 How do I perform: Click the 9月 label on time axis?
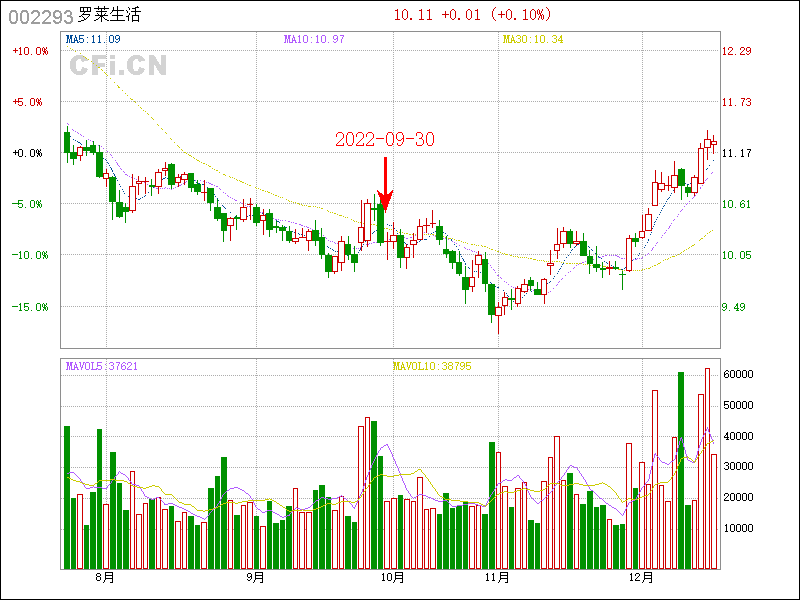[x=255, y=577]
